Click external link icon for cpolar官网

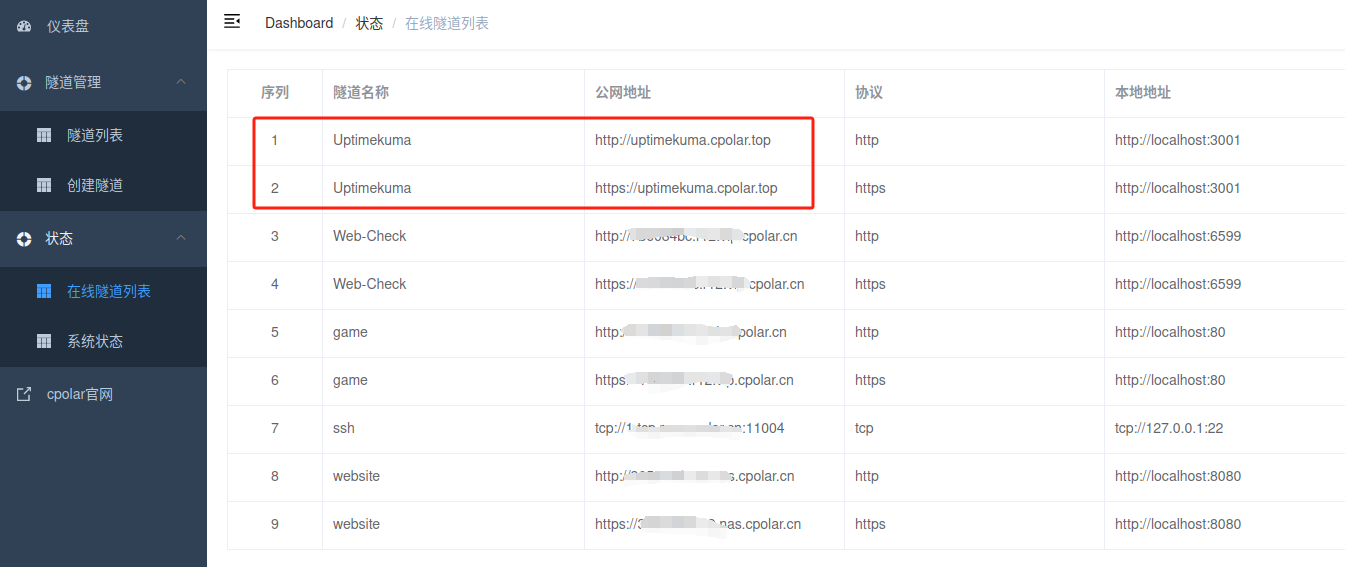point(24,395)
